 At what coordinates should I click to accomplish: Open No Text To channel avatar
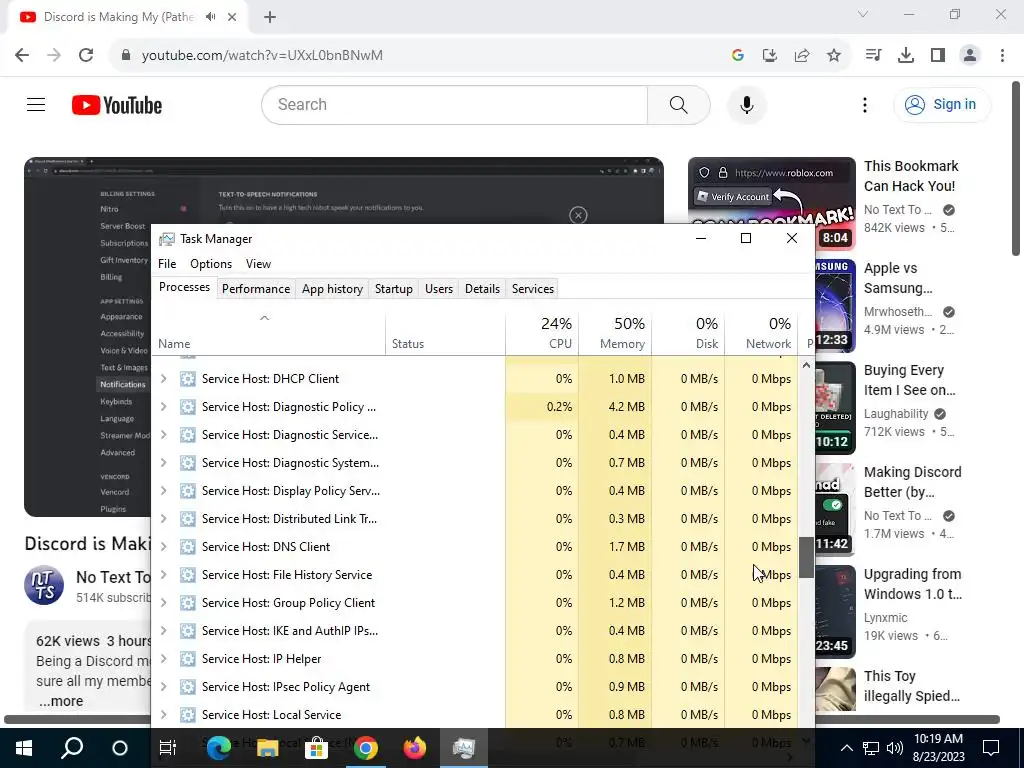tap(44, 585)
